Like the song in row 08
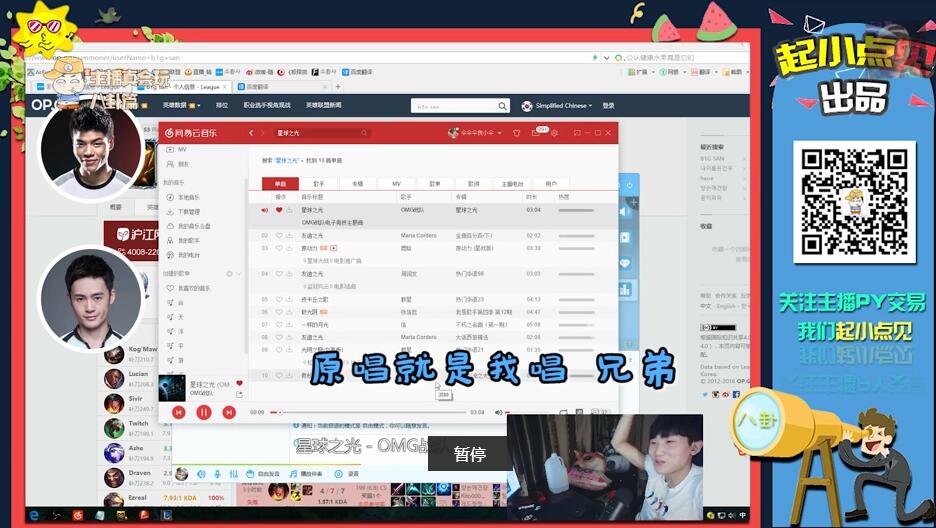The image size is (936, 528). (279, 337)
